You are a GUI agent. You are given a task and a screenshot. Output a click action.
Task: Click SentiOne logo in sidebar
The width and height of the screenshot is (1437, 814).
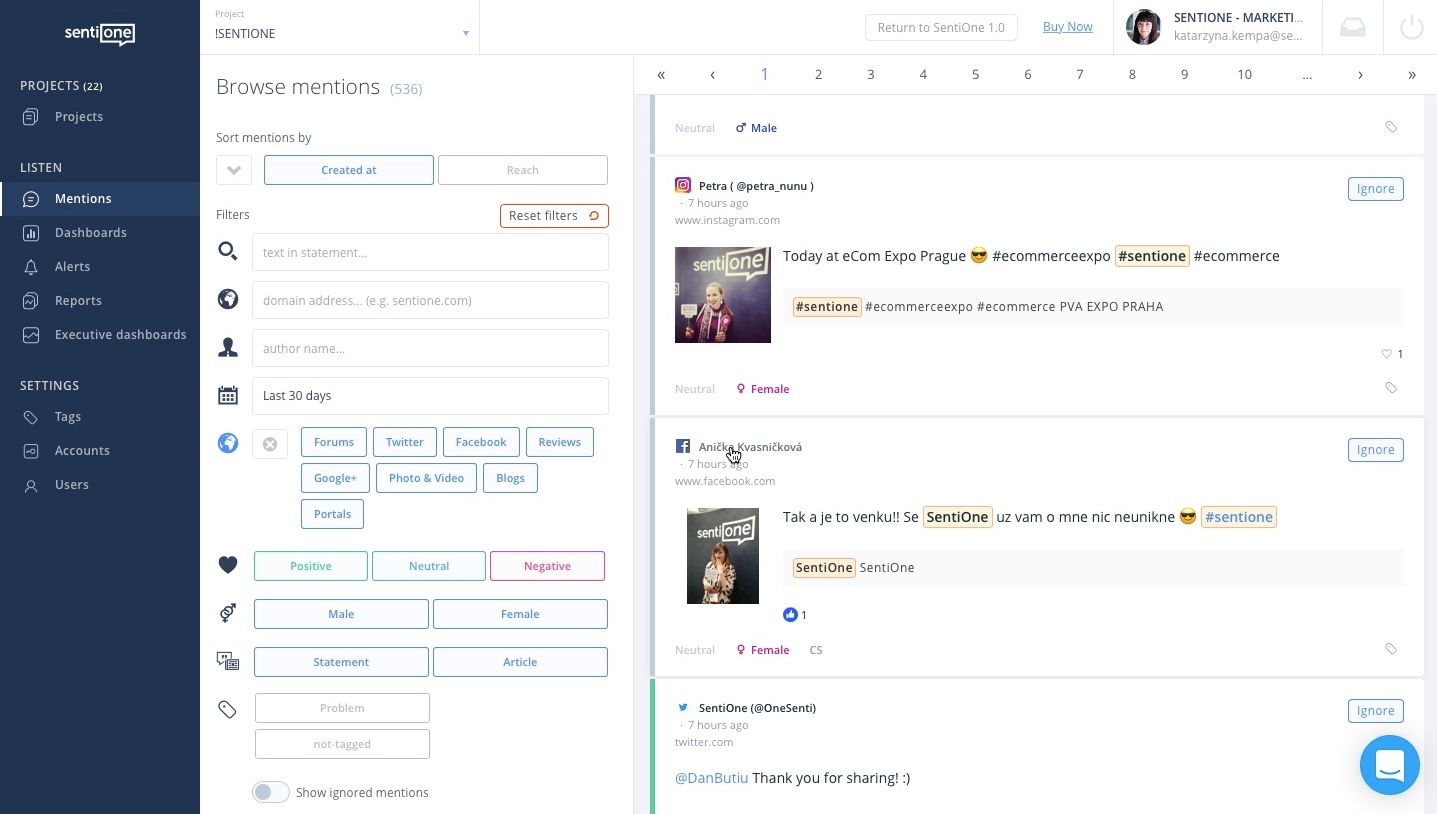click(100, 33)
